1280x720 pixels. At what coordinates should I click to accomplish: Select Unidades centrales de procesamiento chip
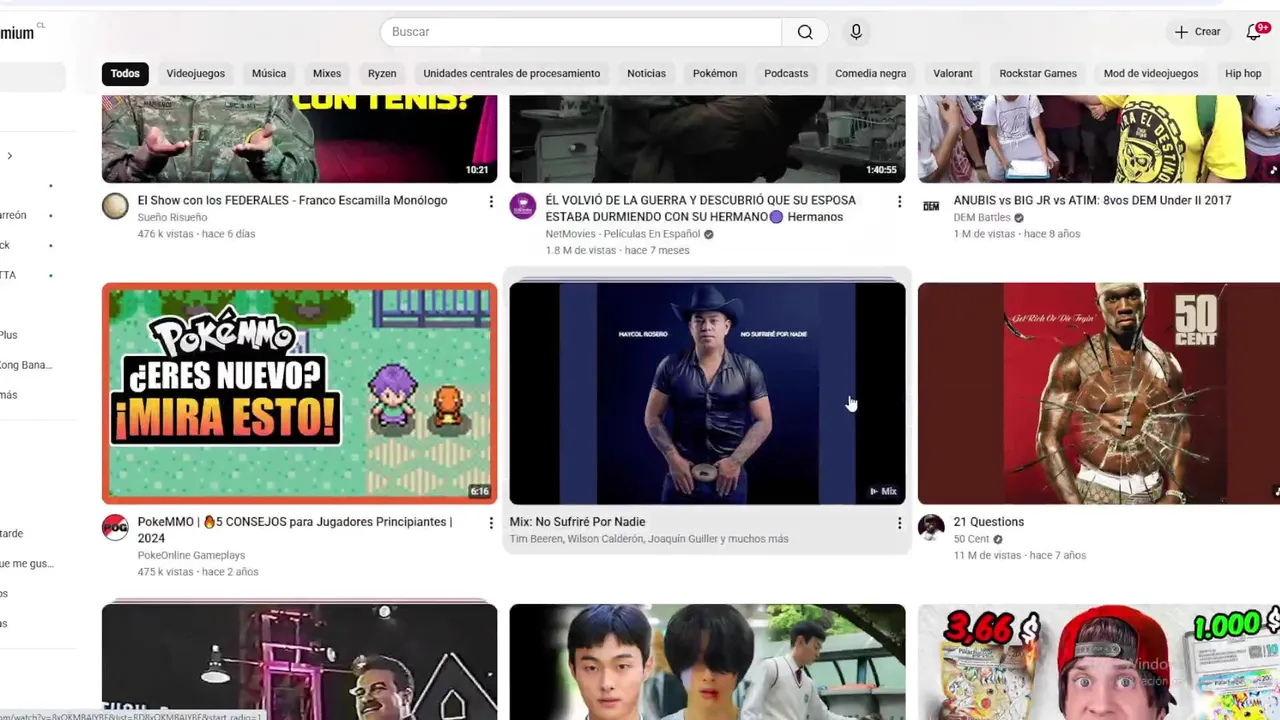[x=512, y=73]
